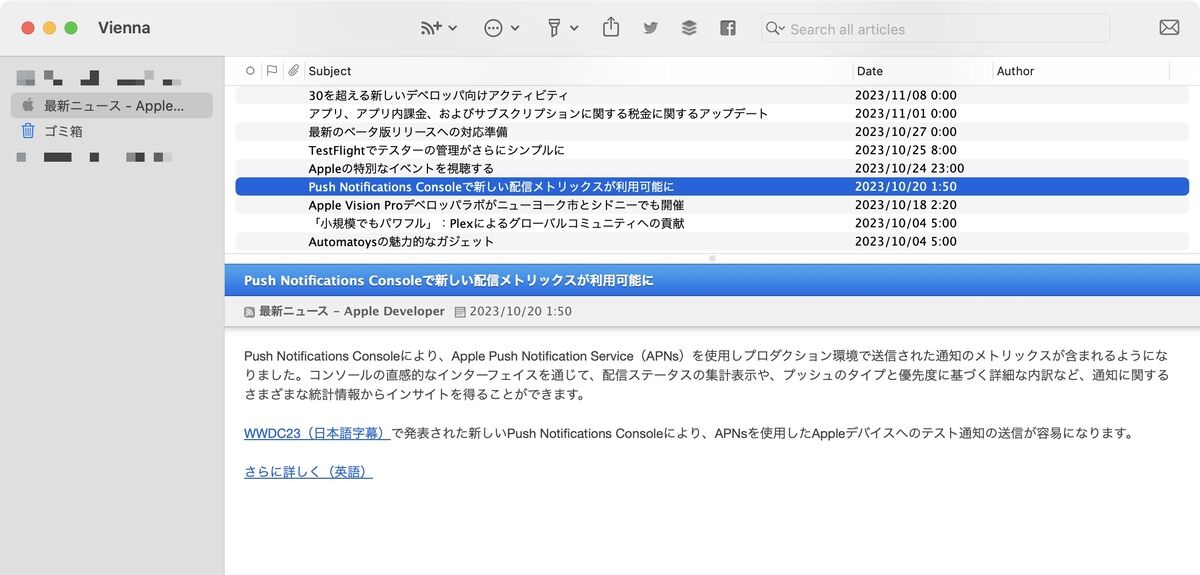Viewport: 1200px width, 575px height.
Task: Open the filter dropdown chevron
Action: pyautogui.click(x=574, y=29)
